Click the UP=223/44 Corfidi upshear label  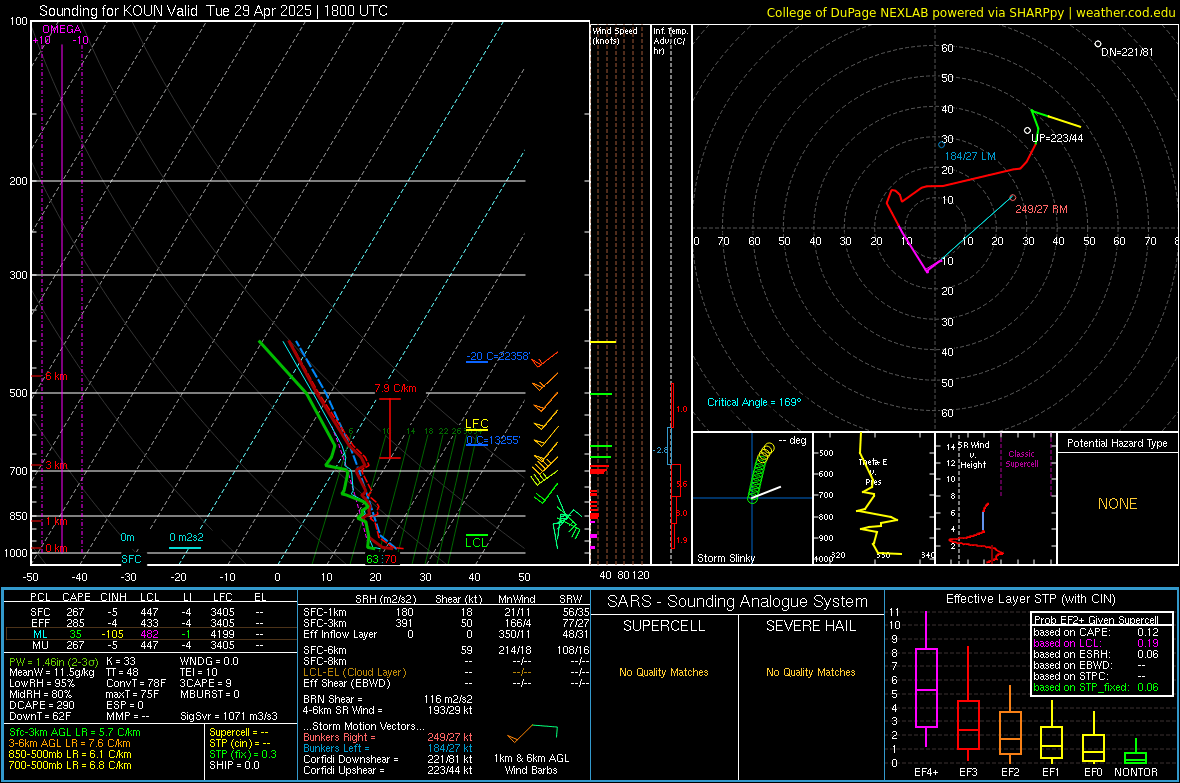[x=1057, y=138]
